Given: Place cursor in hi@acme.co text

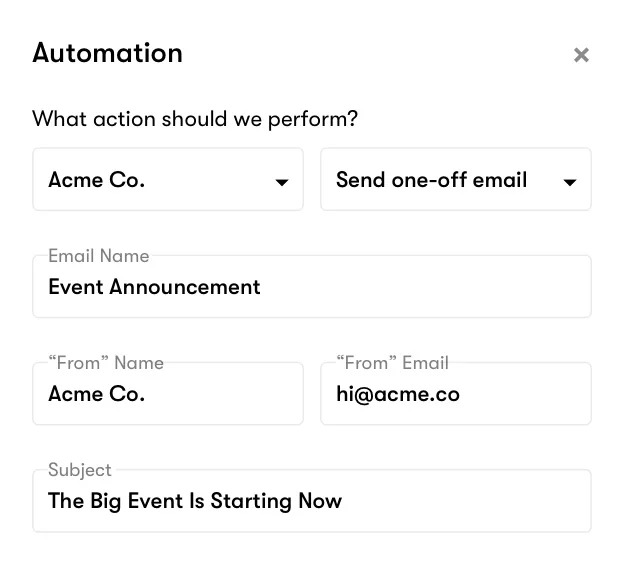Looking at the screenshot, I should pos(397,394).
